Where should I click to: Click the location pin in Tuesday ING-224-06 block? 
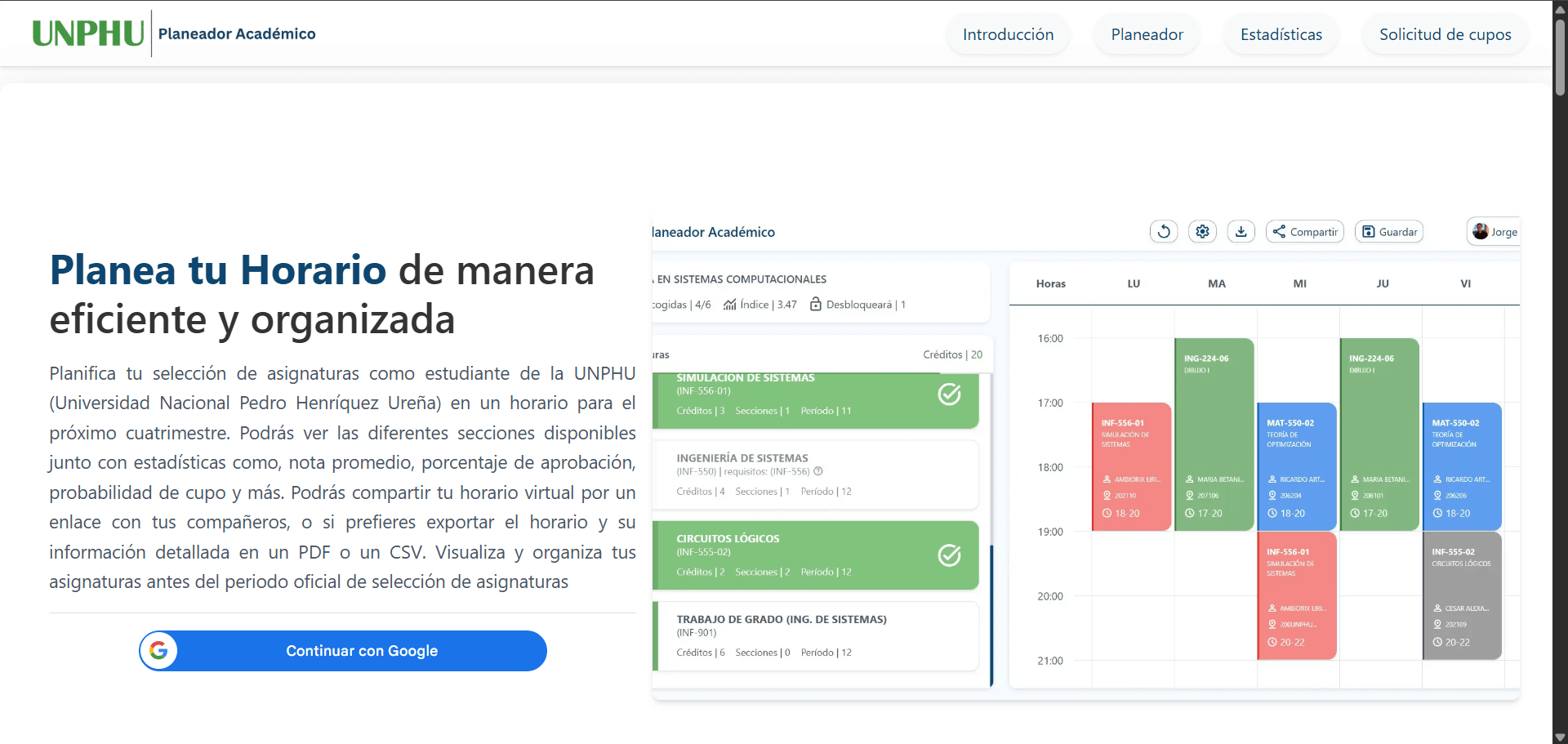coord(1190,496)
